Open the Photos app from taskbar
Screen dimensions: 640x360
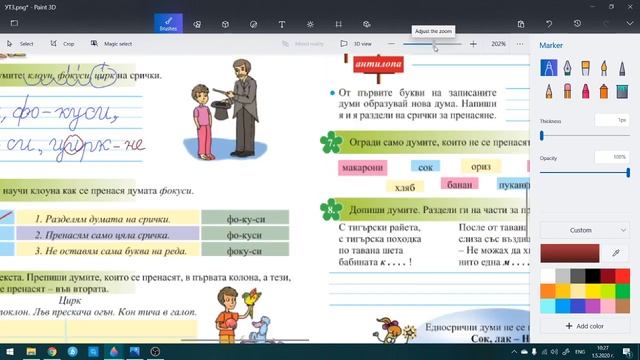click(x=134, y=351)
